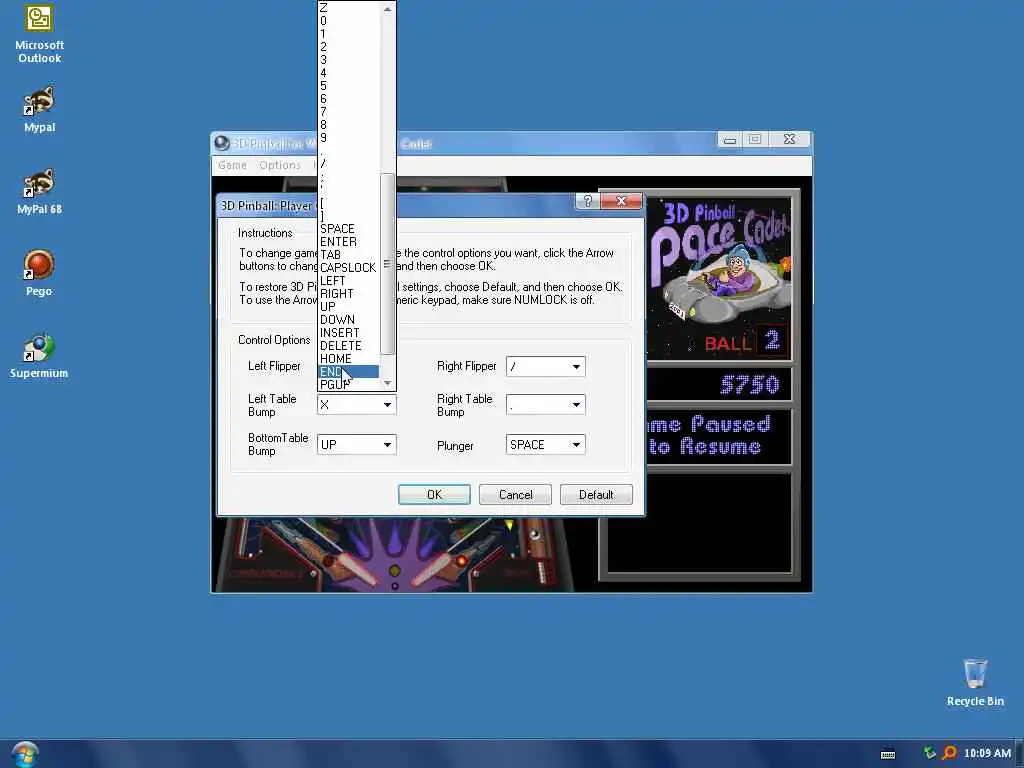
Task: Open the Options menu in 3D Pinball
Action: click(x=280, y=165)
